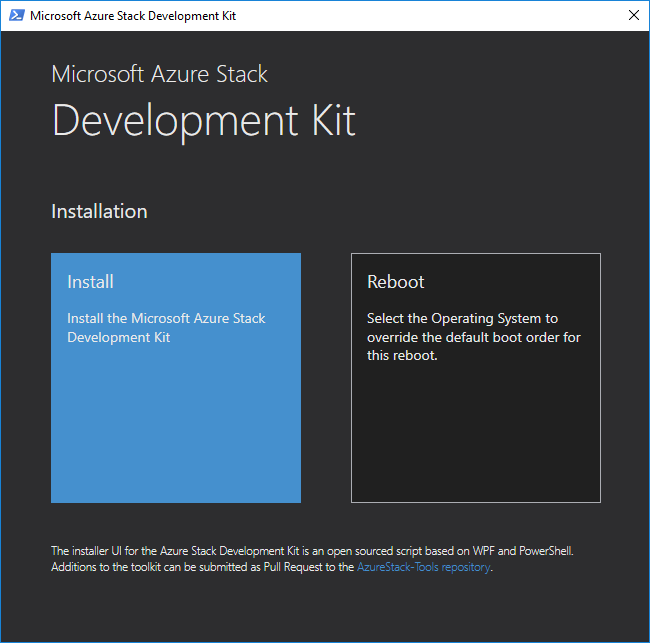Click the "Install" title inside the blue tile
The image size is (650, 643).
tap(90, 282)
